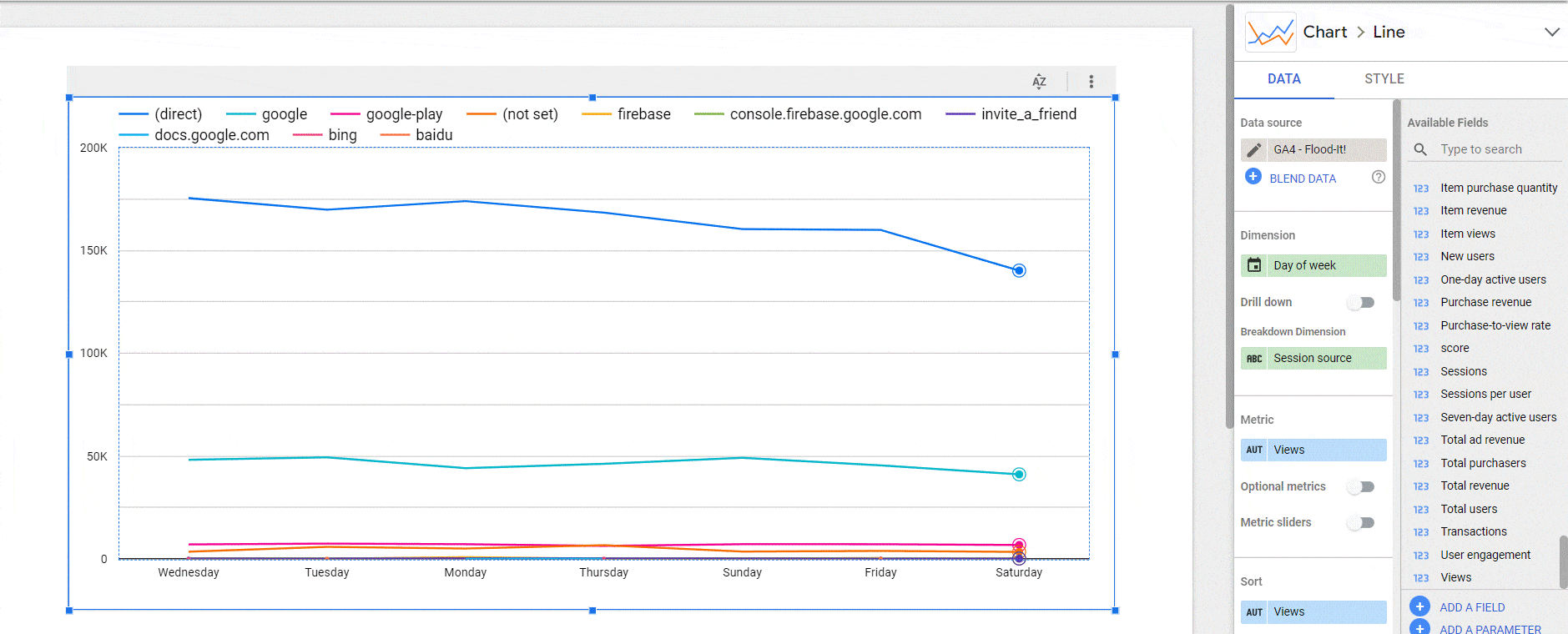Click the 123 icon beside score field
The height and width of the screenshot is (634, 1568).
click(x=1421, y=349)
